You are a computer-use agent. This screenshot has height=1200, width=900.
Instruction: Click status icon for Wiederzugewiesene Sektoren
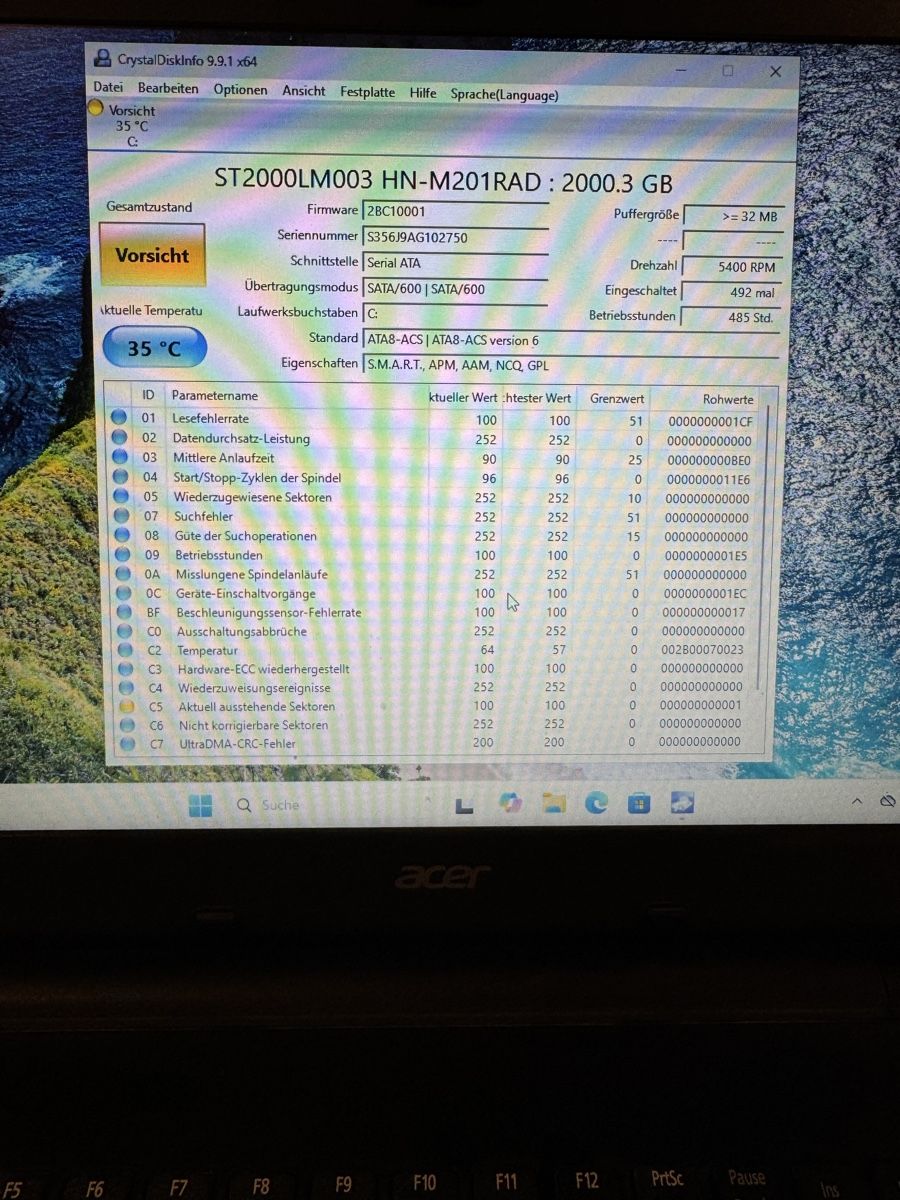[x=120, y=496]
